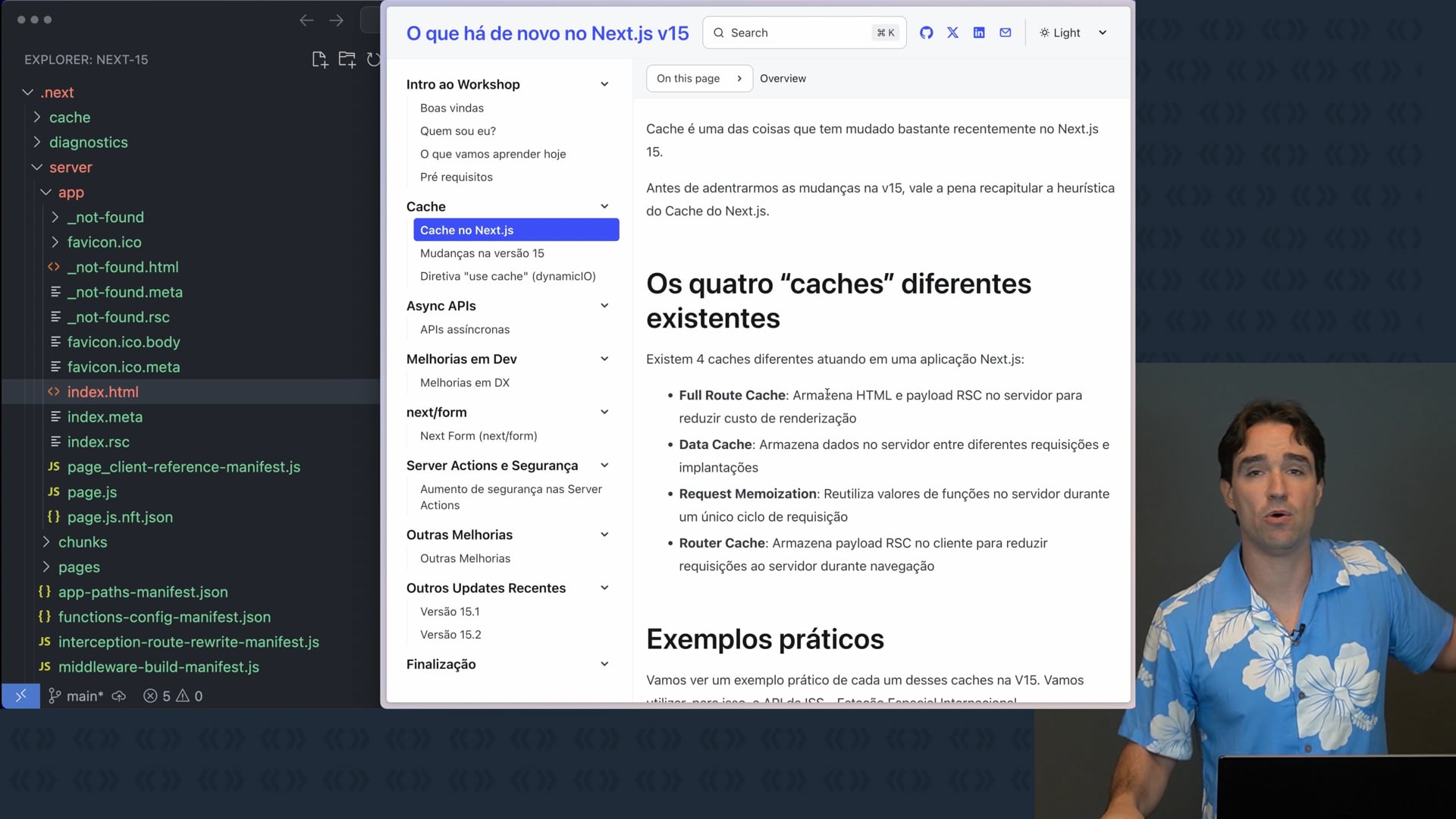Click the New Folder icon in Explorer
Screen dimensions: 1456x819
347,60
